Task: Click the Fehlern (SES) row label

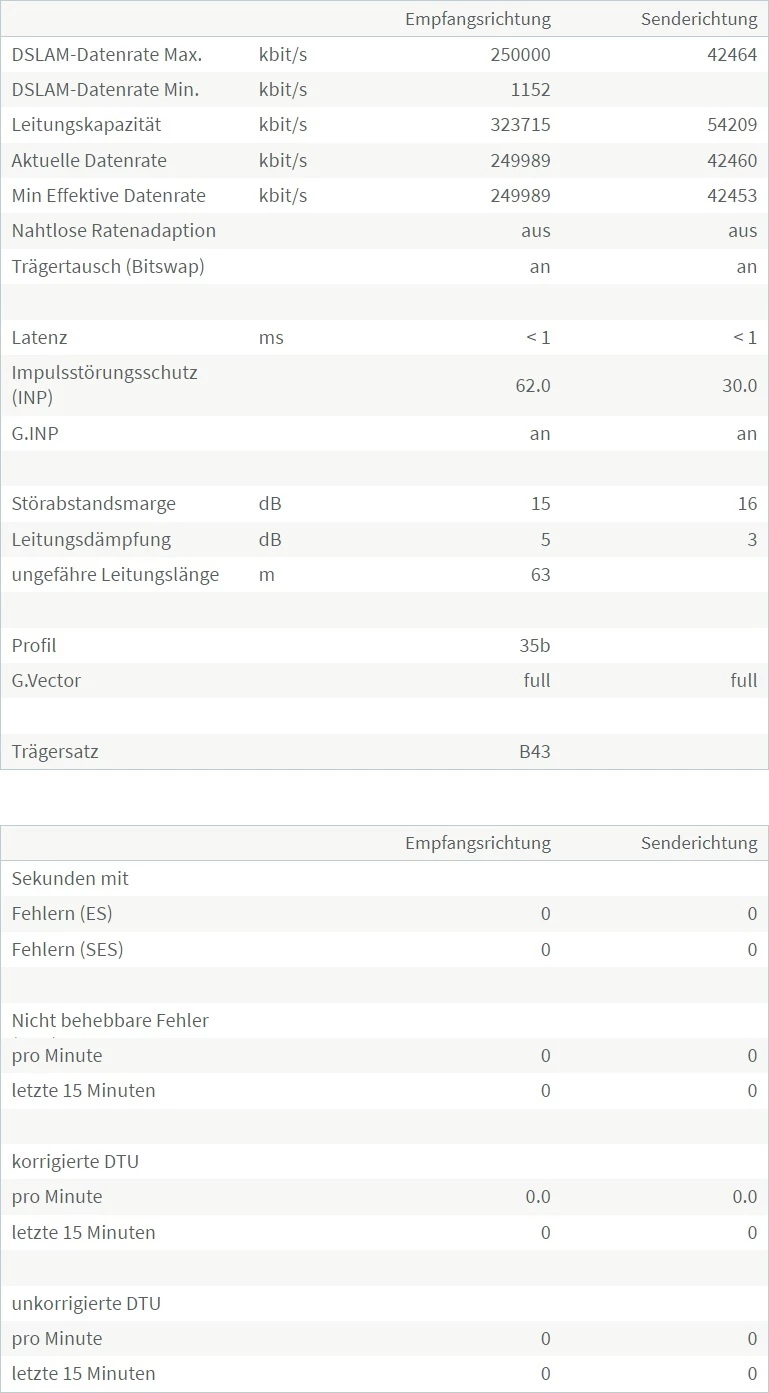Action: tap(68, 949)
